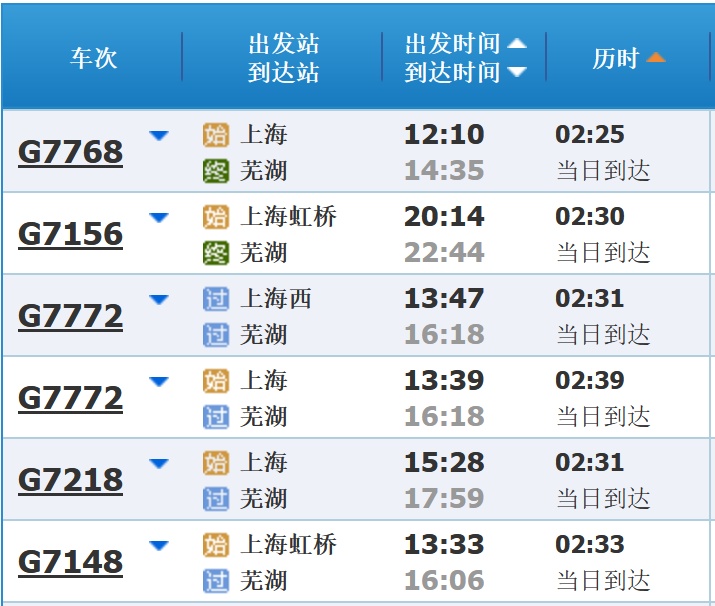Image resolution: width=715 pixels, height=606 pixels.
Task: Toggle the 历时 duration sort arrow
Action: point(656,58)
